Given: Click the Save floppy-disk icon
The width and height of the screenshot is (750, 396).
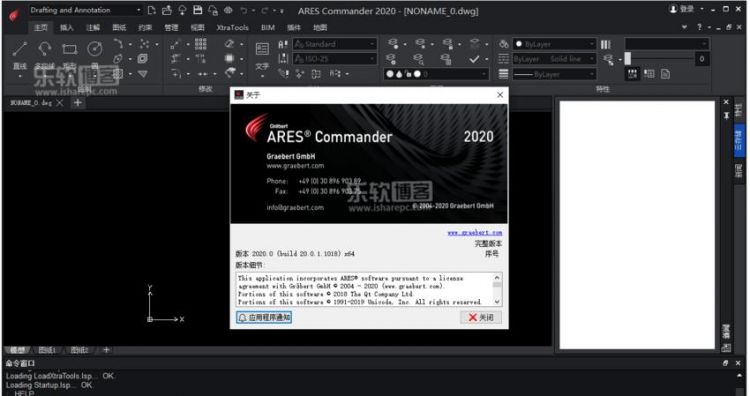Looking at the screenshot, I should point(198,10).
